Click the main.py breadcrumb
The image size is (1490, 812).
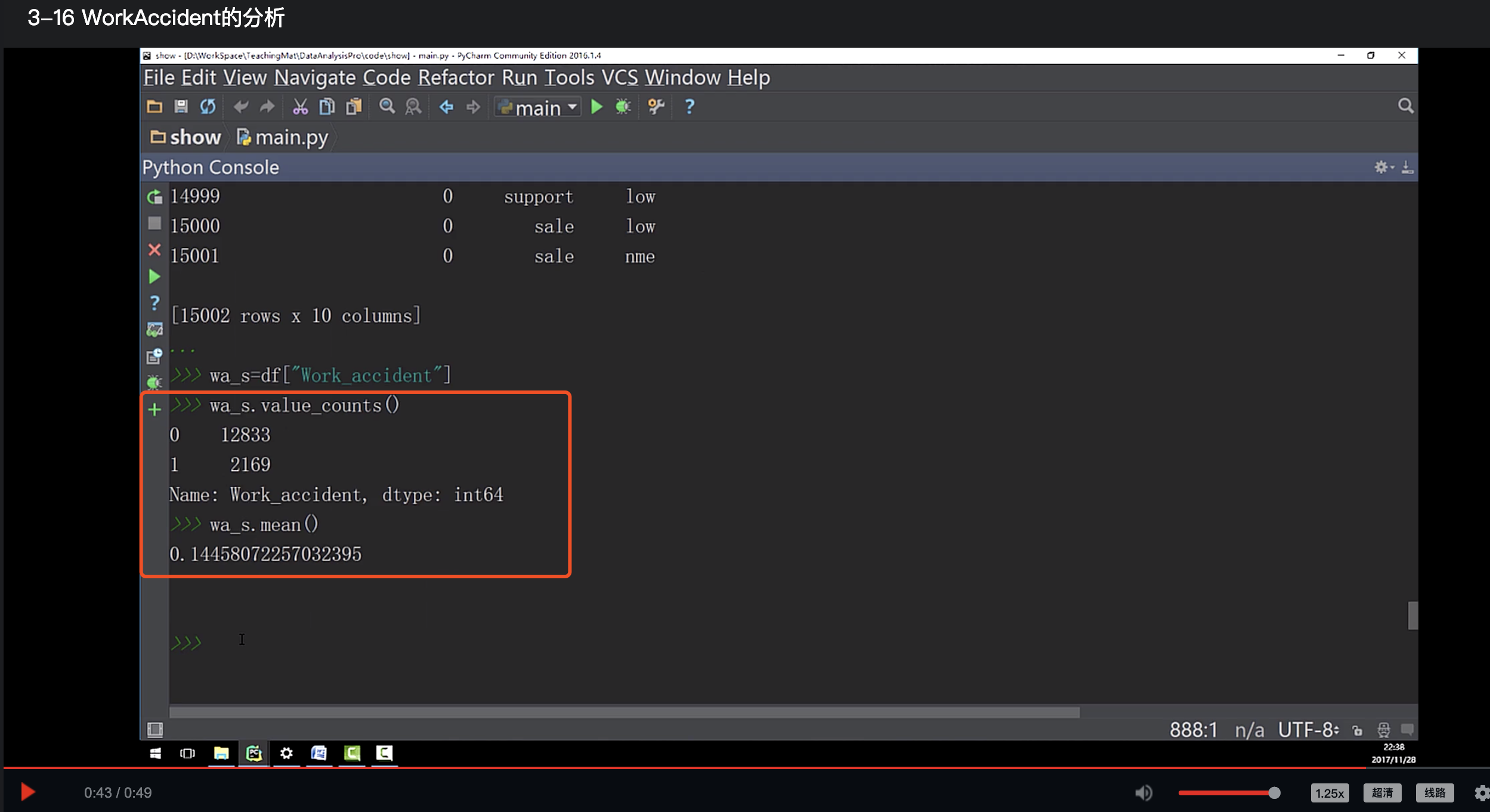pos(283,138)
